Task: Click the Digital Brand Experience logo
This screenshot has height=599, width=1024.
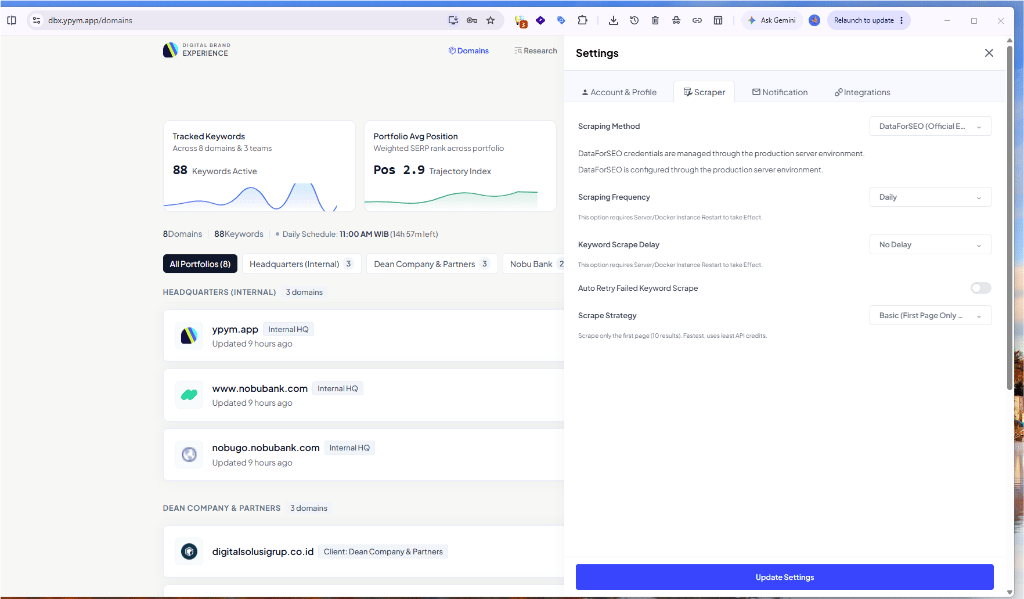Action: [197, 50]
